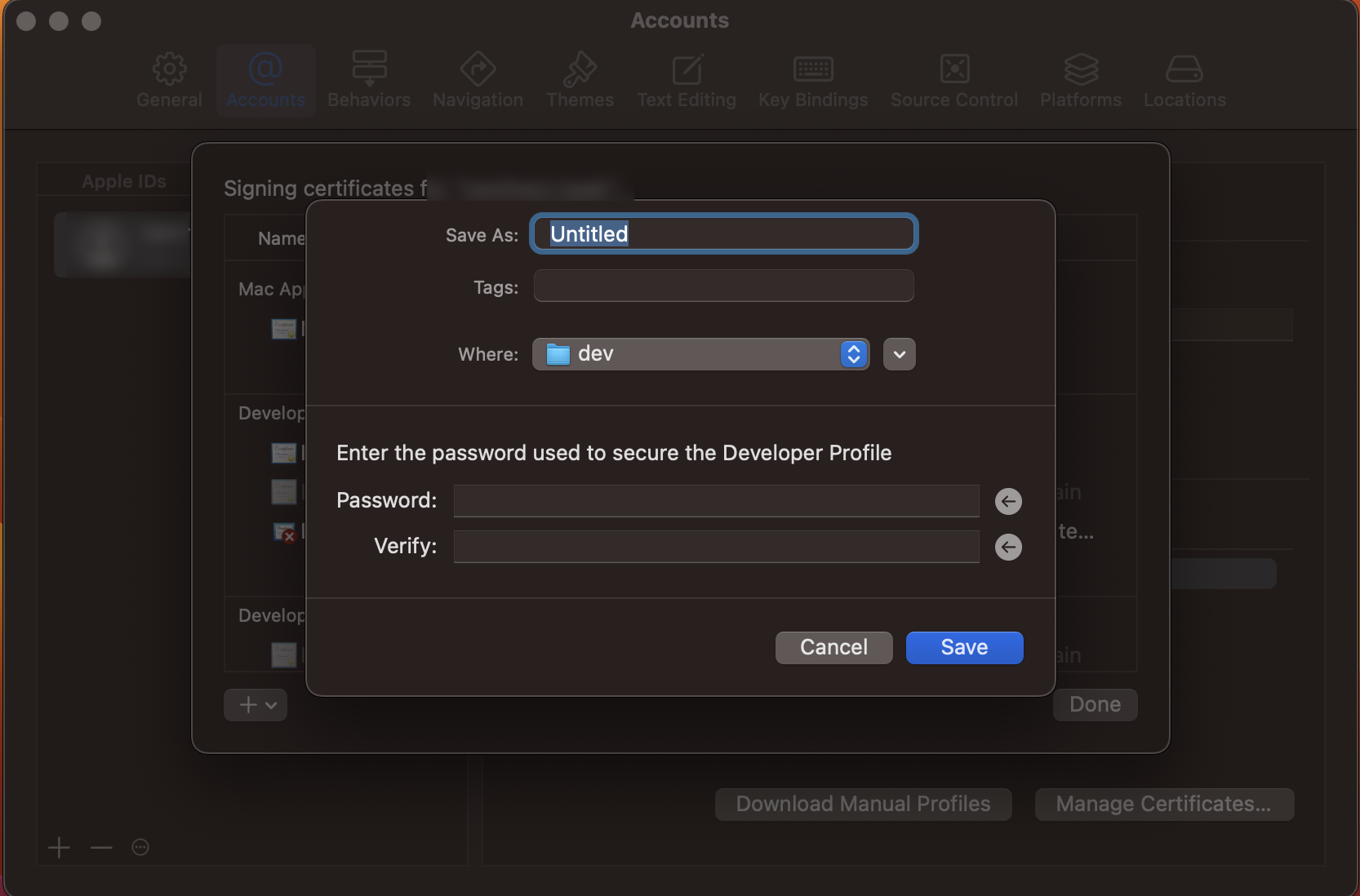Remove the selected account with minus icon
The width and height of the screenshot is (1360, 896).
101,848
